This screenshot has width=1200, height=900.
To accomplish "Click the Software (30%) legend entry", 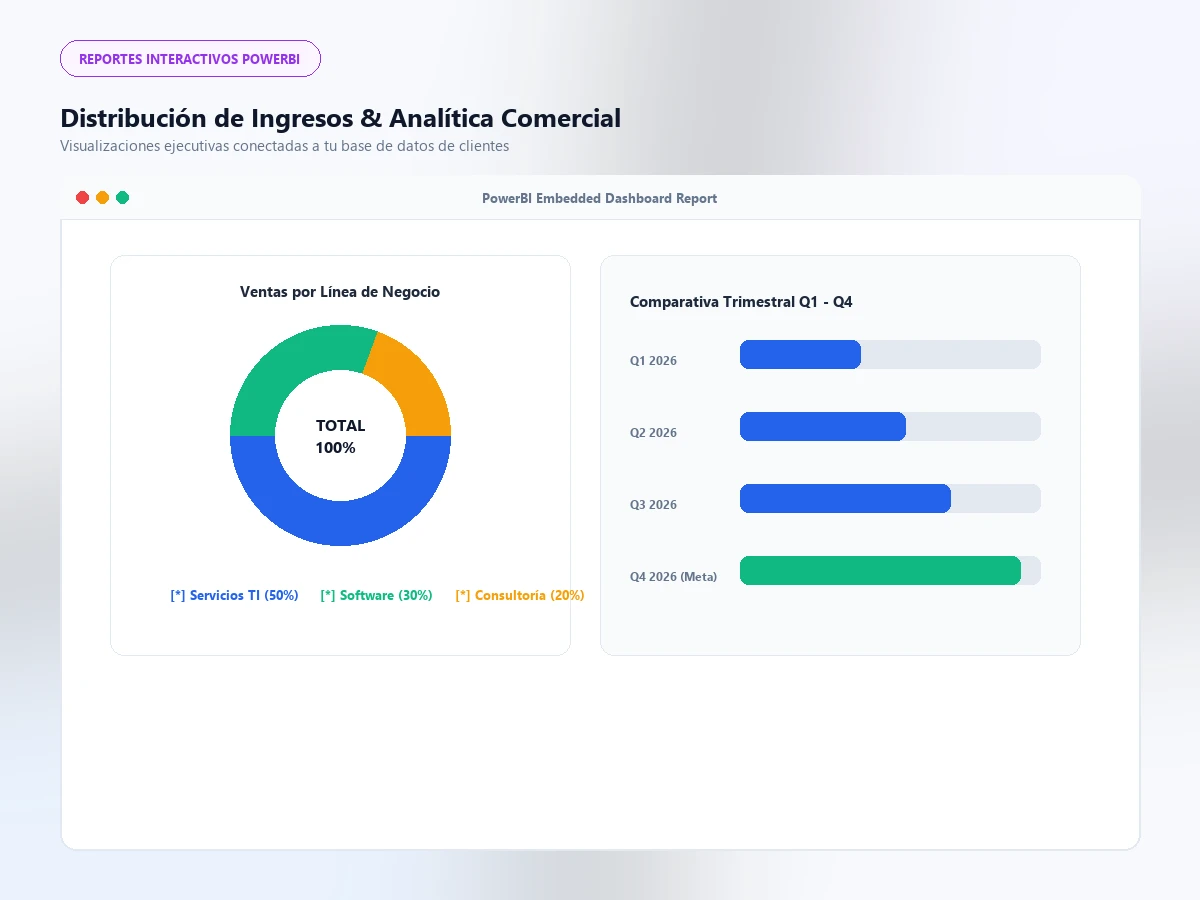I will pyautogui.click(x=376, y=595).
